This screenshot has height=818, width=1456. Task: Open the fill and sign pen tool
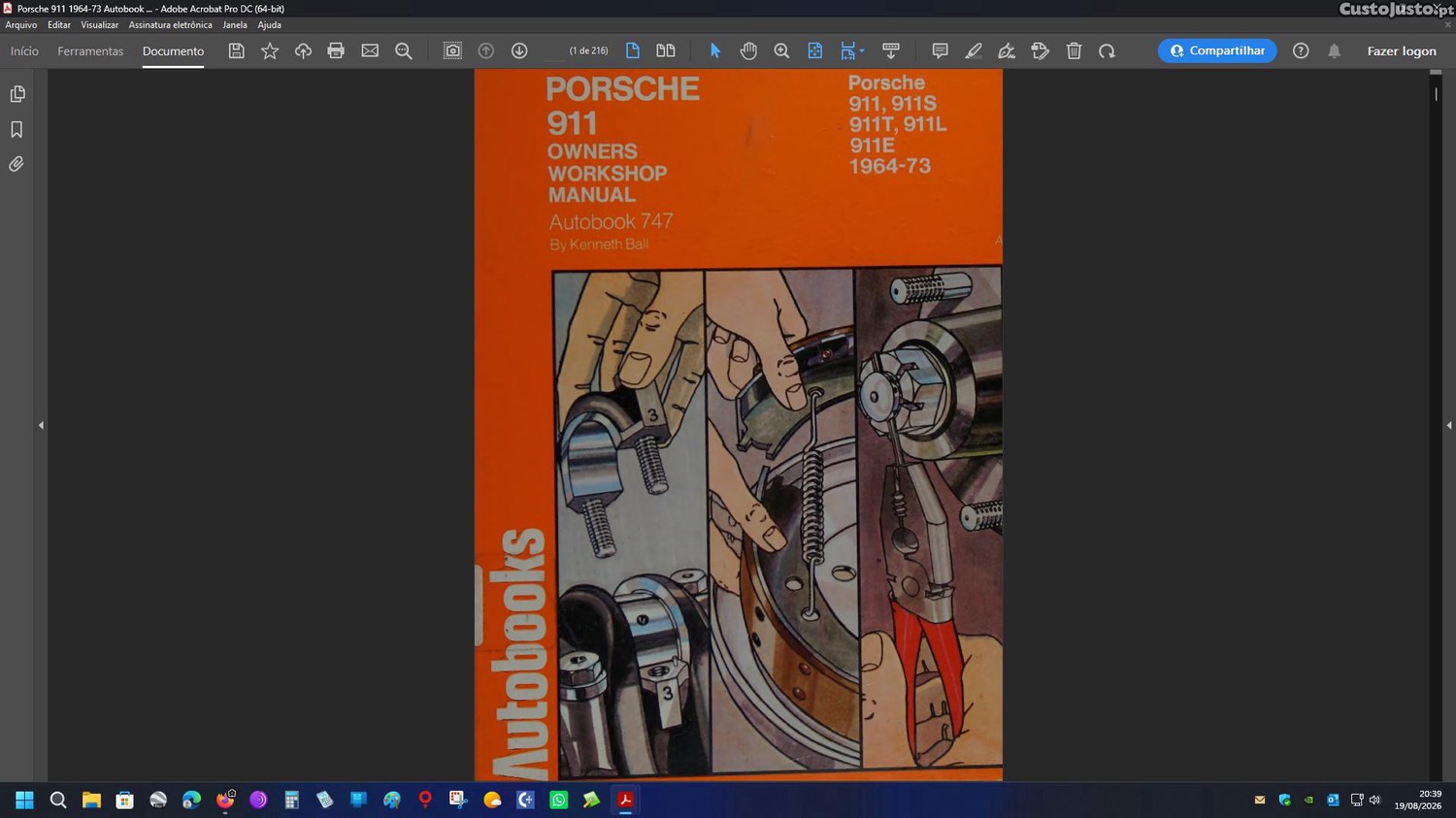(x=1007, y=50)
